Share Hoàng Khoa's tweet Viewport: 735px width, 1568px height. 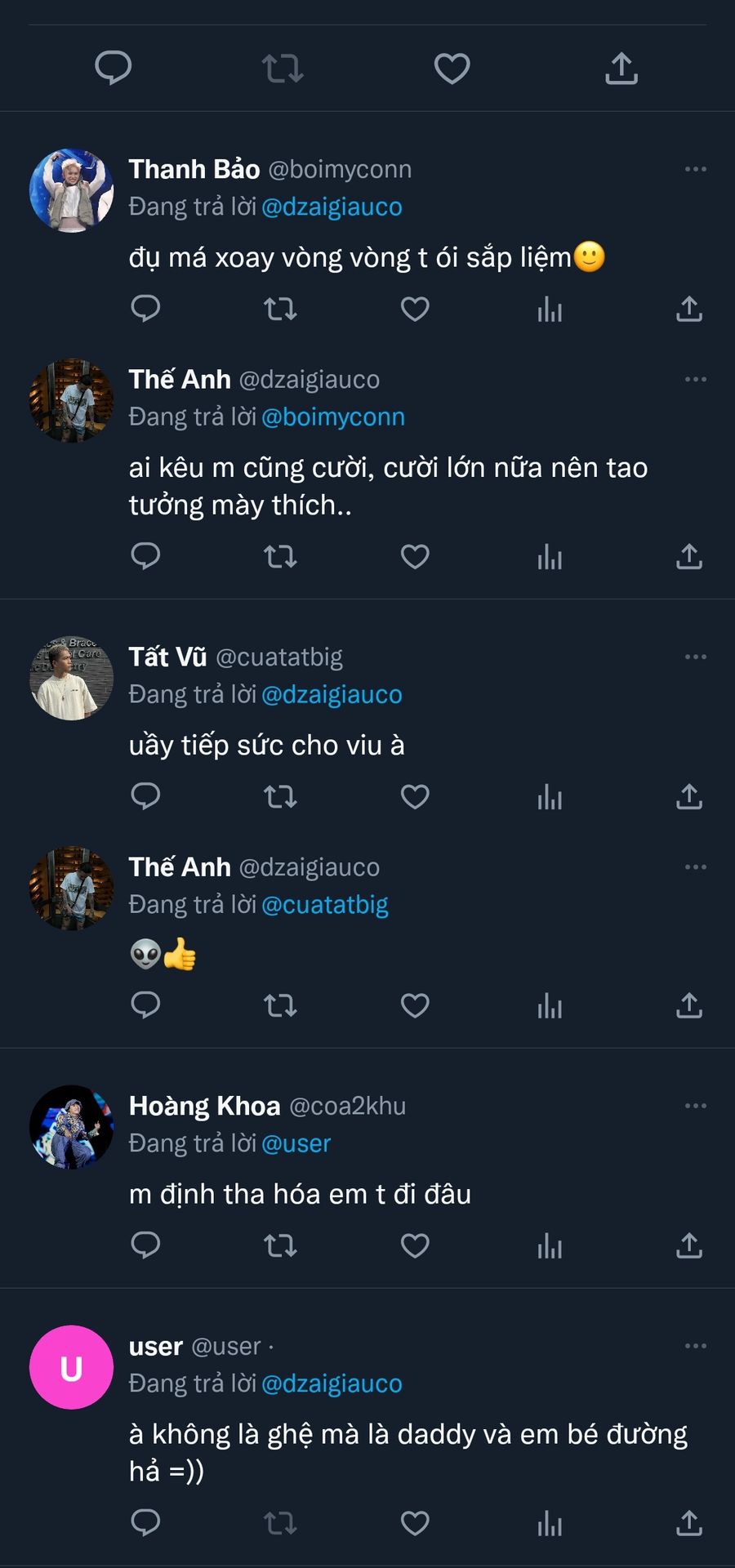tap(689, 1245)
